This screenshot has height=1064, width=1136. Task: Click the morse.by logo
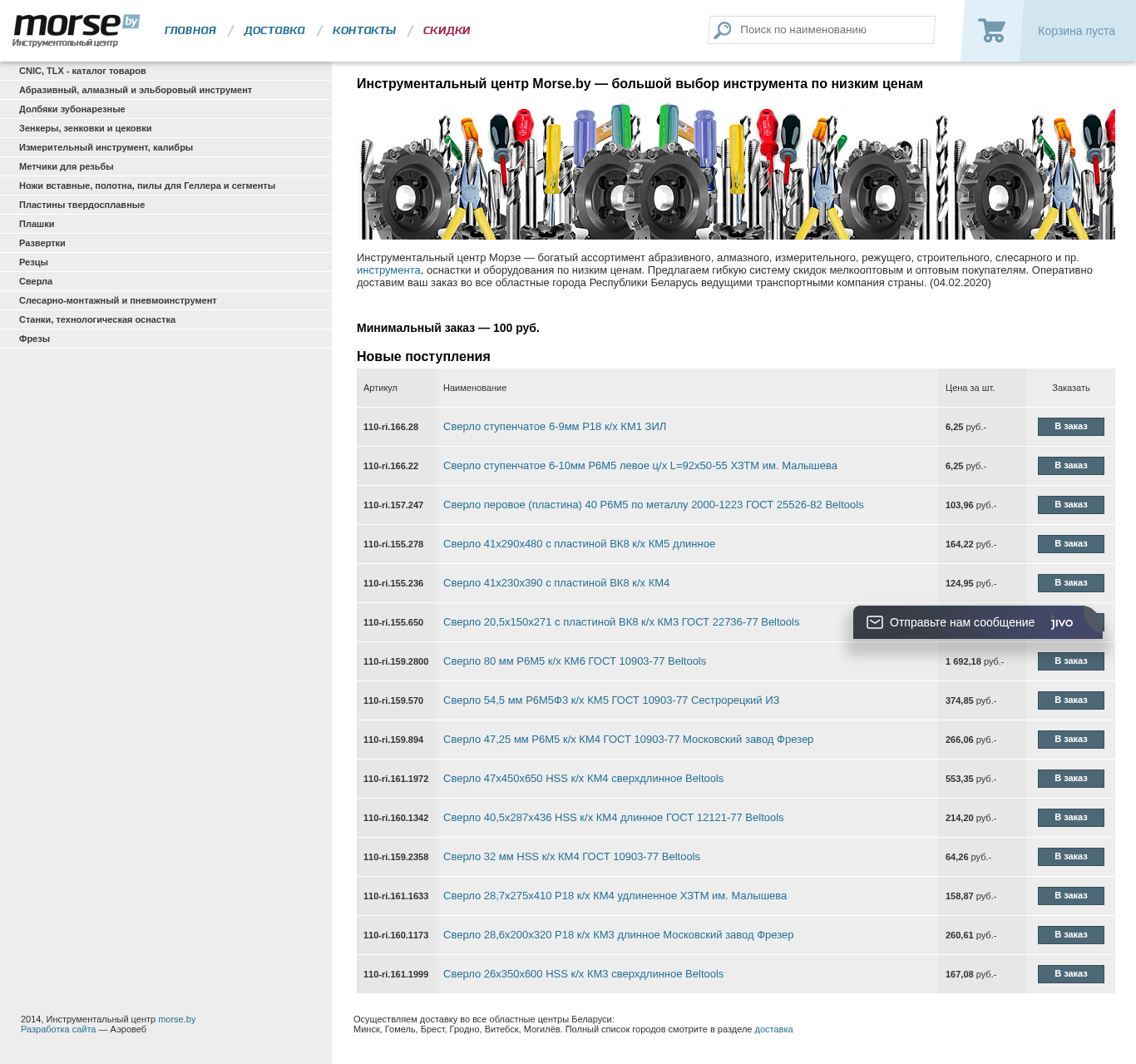(77, 31)
